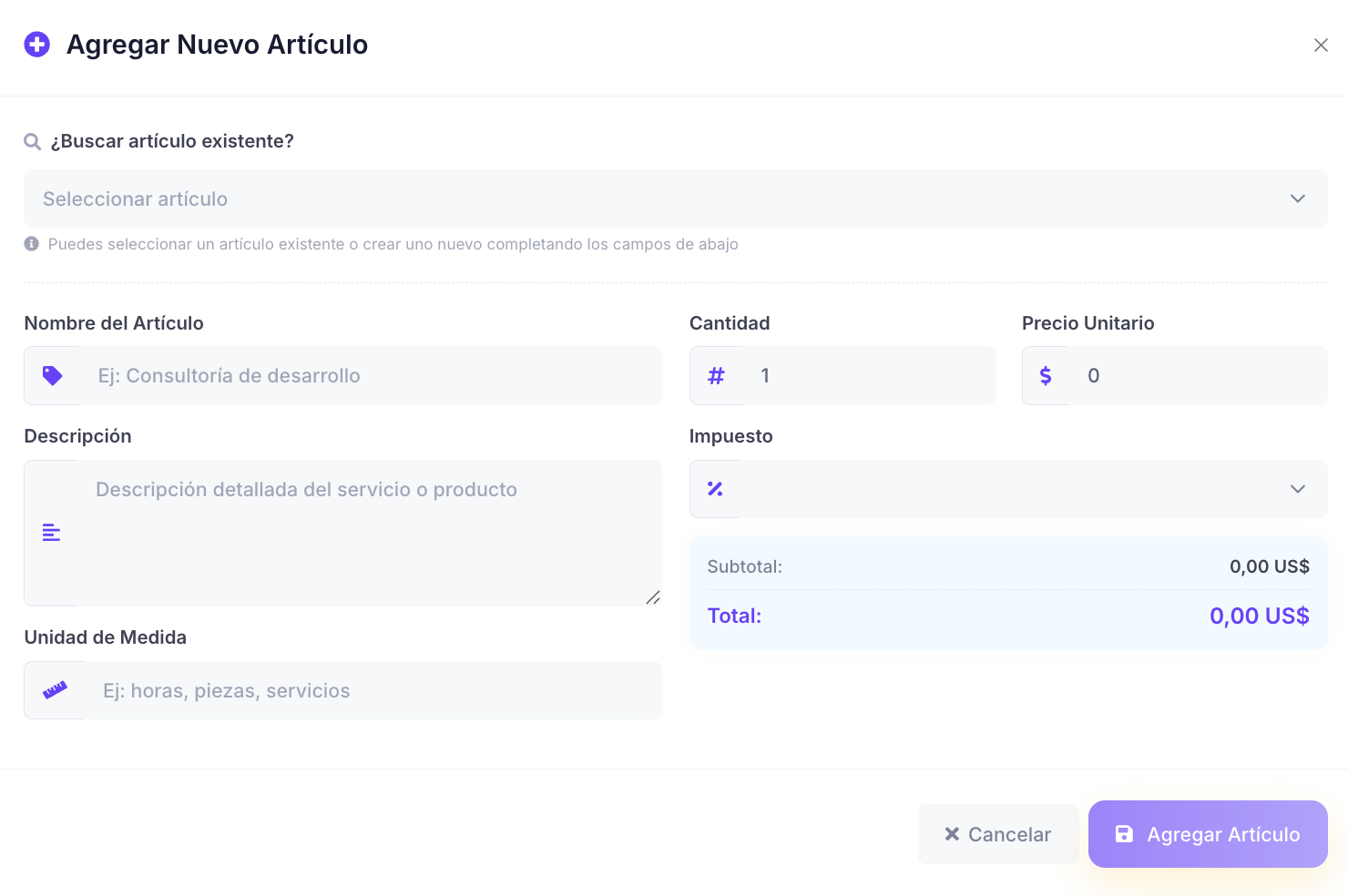Click the magnifier icon by Buscar artículo existente
This screenshot has height=896, width=1348.
pyautogui.click(x=33, y=142)
